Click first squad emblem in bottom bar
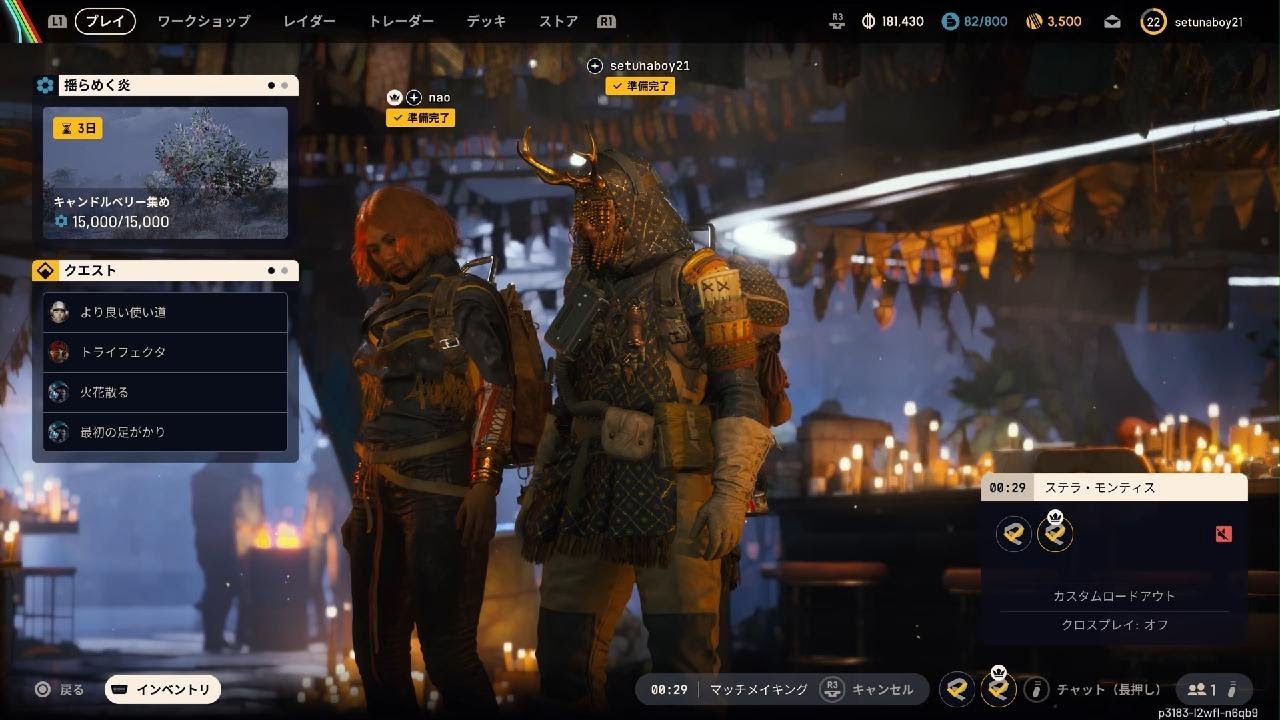Viewport: 1280px width, 720px height. (x=957, y=689)
